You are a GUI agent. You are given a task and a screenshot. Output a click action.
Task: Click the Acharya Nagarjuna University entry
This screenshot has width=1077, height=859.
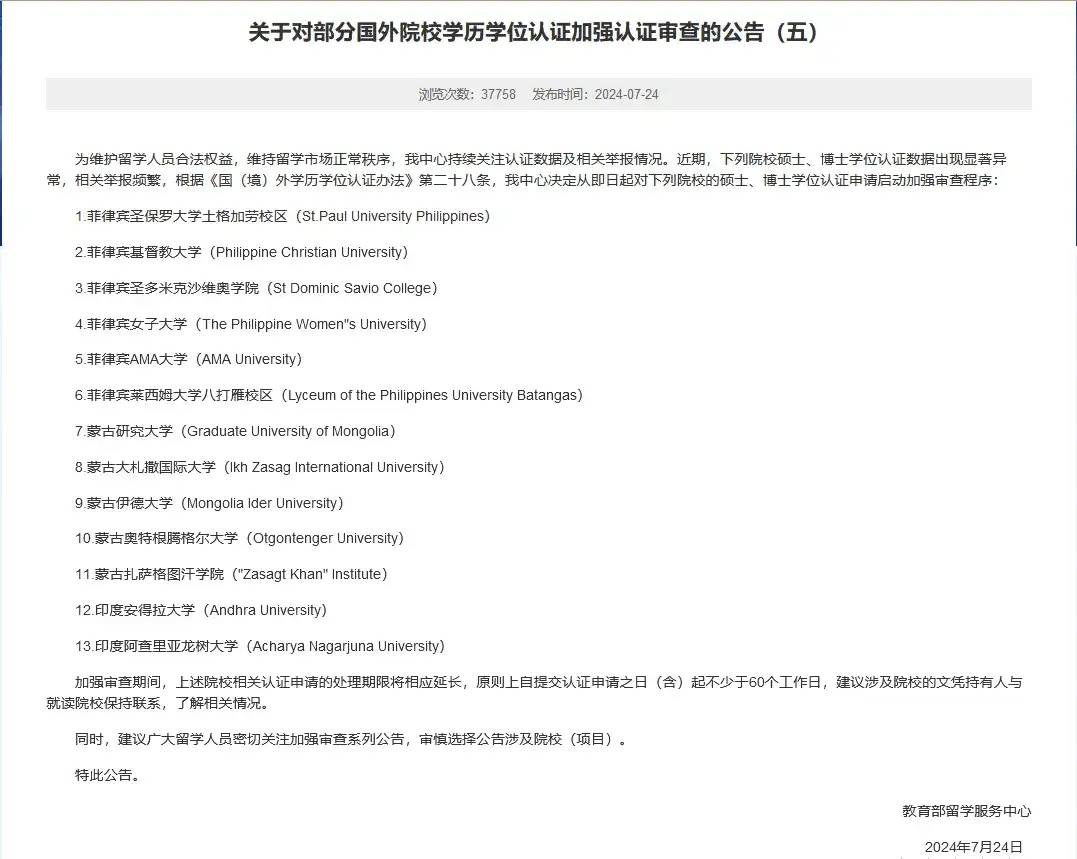[x=260, y=646]
